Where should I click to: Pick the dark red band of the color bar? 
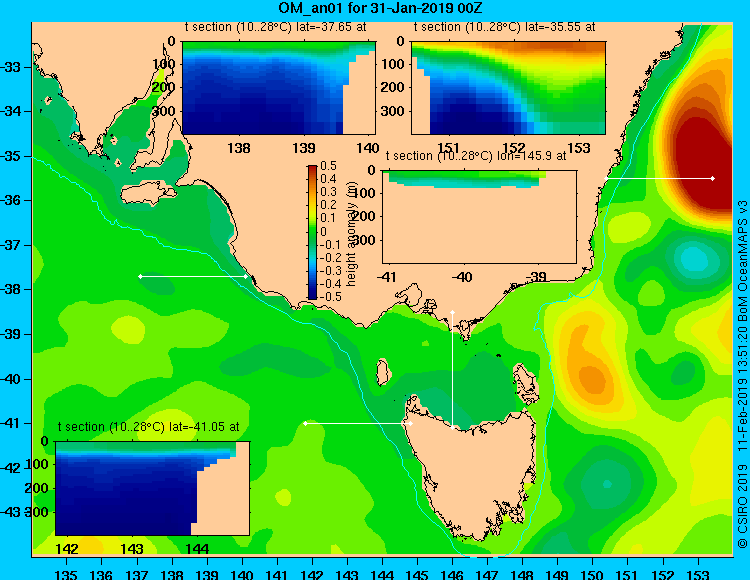coord(312,169)
